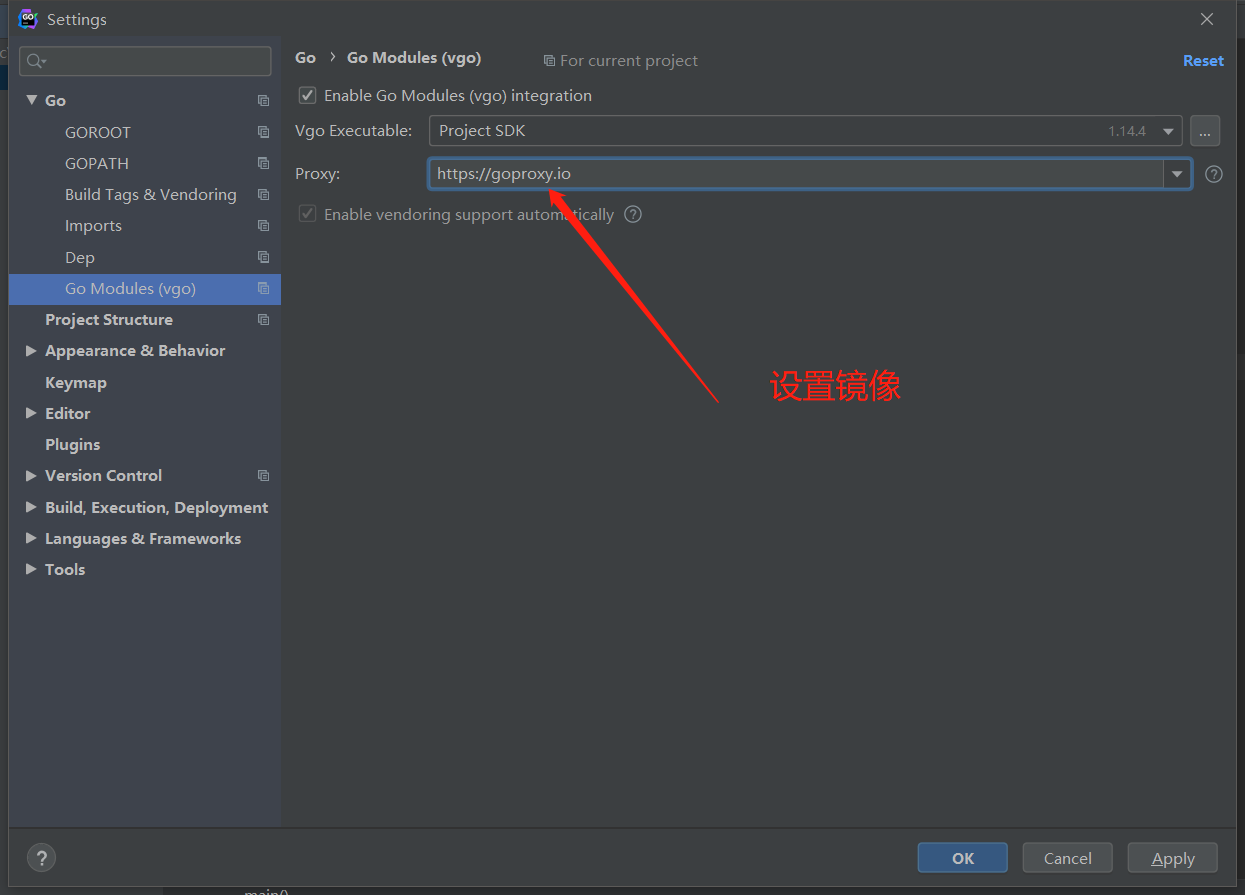Screen dimensions: 1245x895
Task: Open the Proxy dropdown arrow
Action: [1177, 174]
